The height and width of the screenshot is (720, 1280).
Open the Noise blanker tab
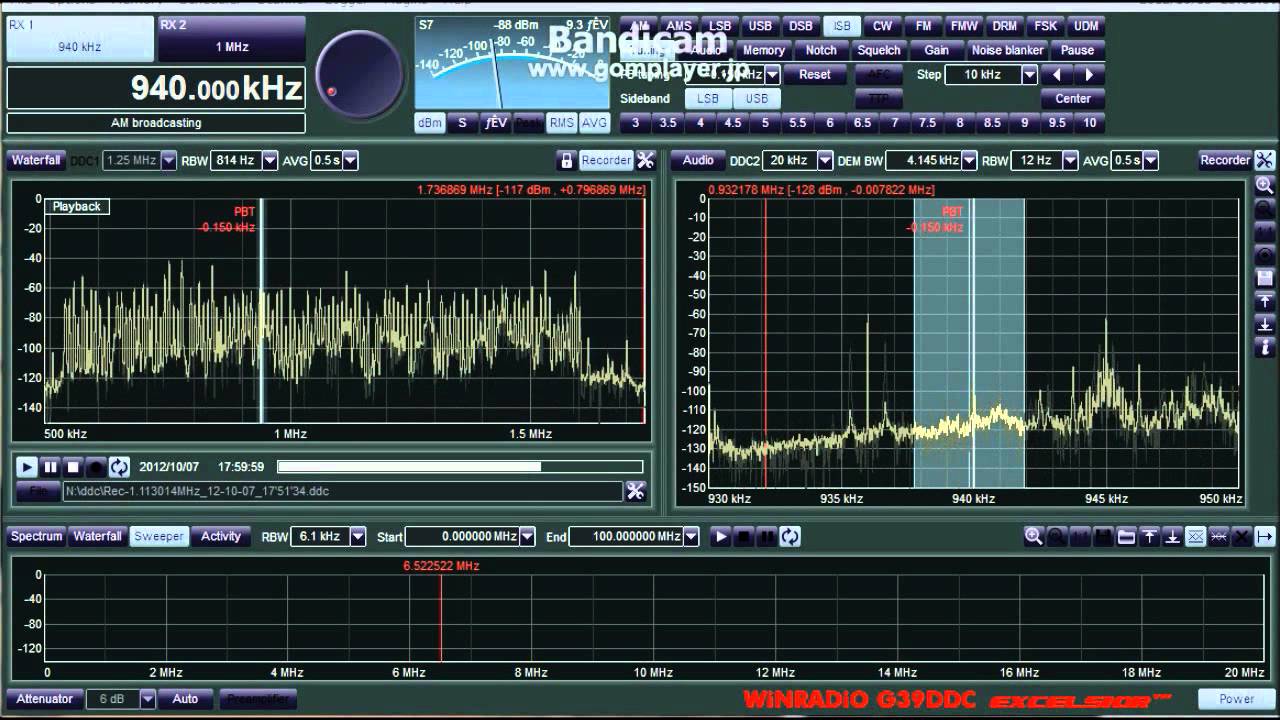(x=1008, y=50)
